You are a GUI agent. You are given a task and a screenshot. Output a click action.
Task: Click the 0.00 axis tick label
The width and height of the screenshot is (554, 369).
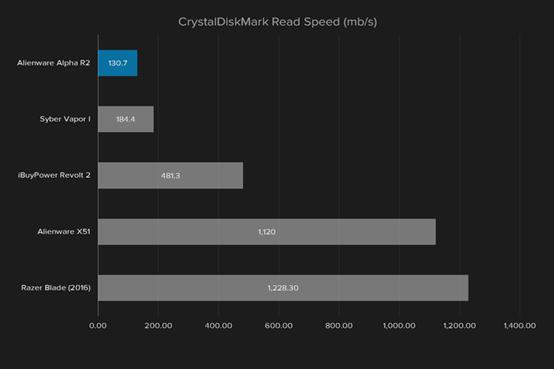click(x=98, y=326)
